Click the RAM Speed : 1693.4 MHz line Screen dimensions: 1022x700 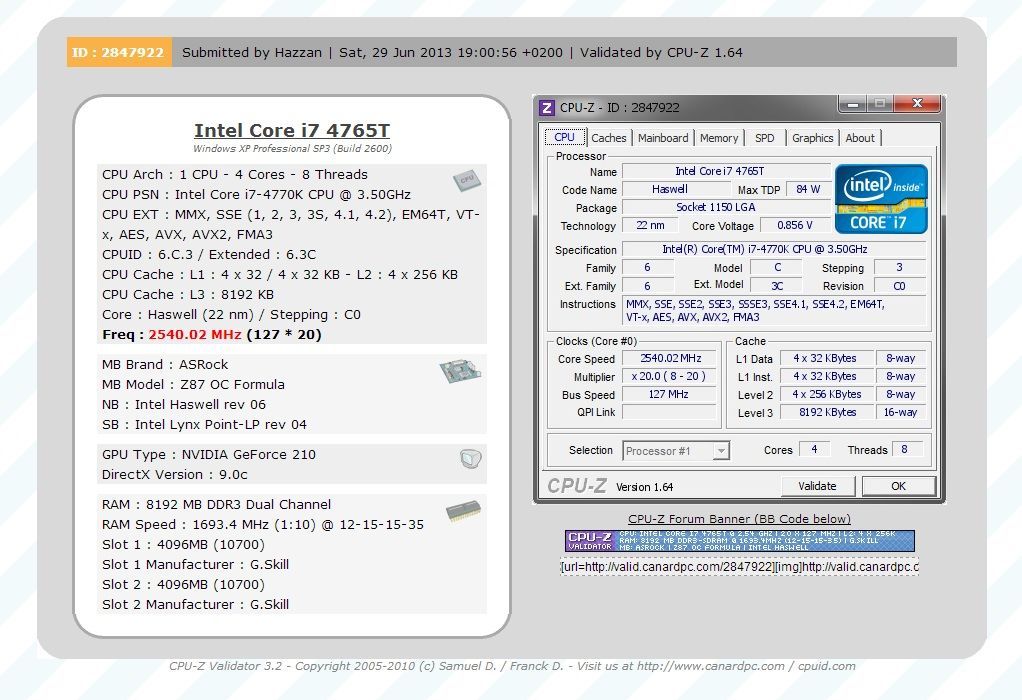tap(263, 525)
